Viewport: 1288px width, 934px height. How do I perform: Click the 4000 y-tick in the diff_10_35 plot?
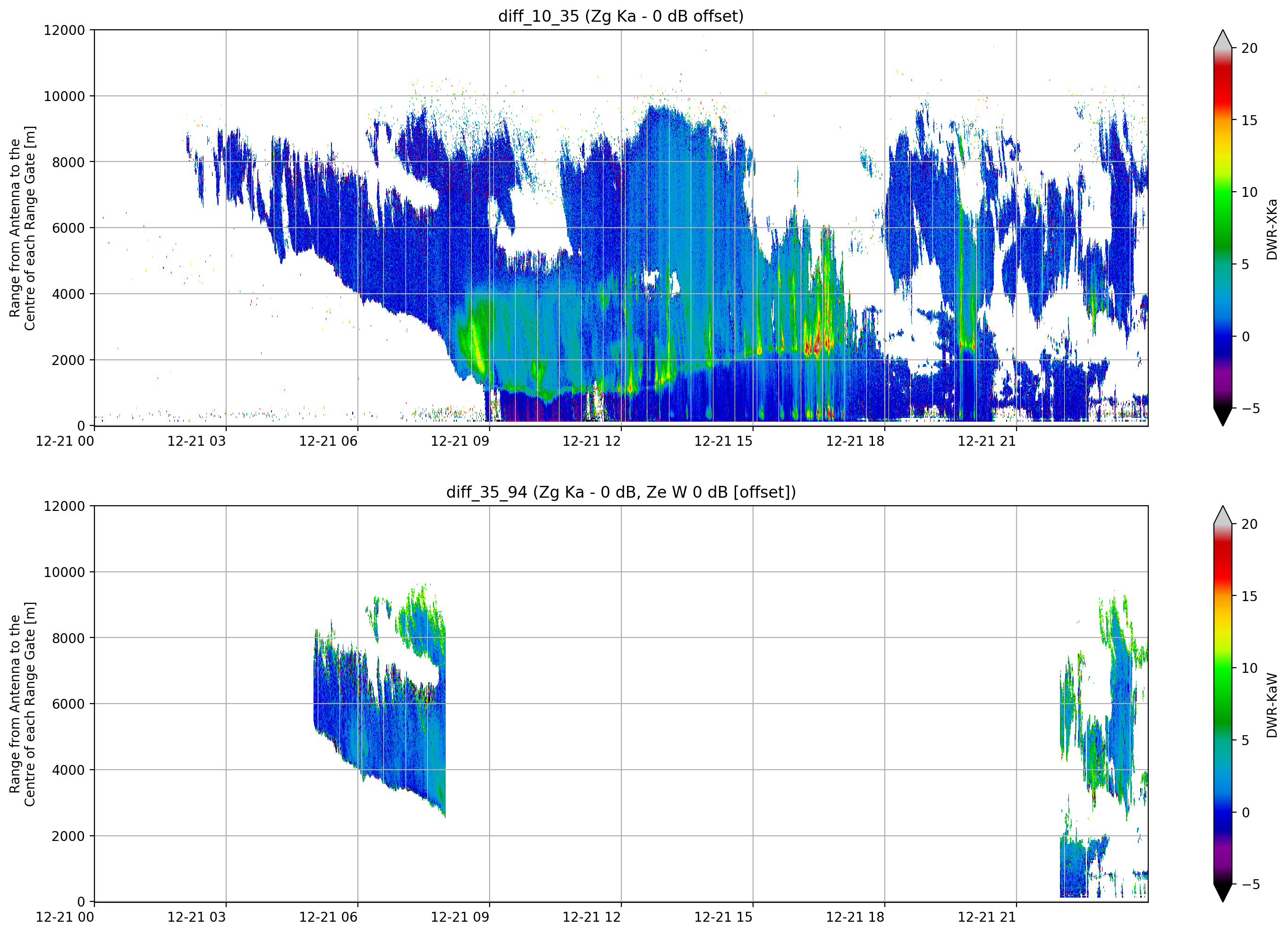click(x=68, y=294)
